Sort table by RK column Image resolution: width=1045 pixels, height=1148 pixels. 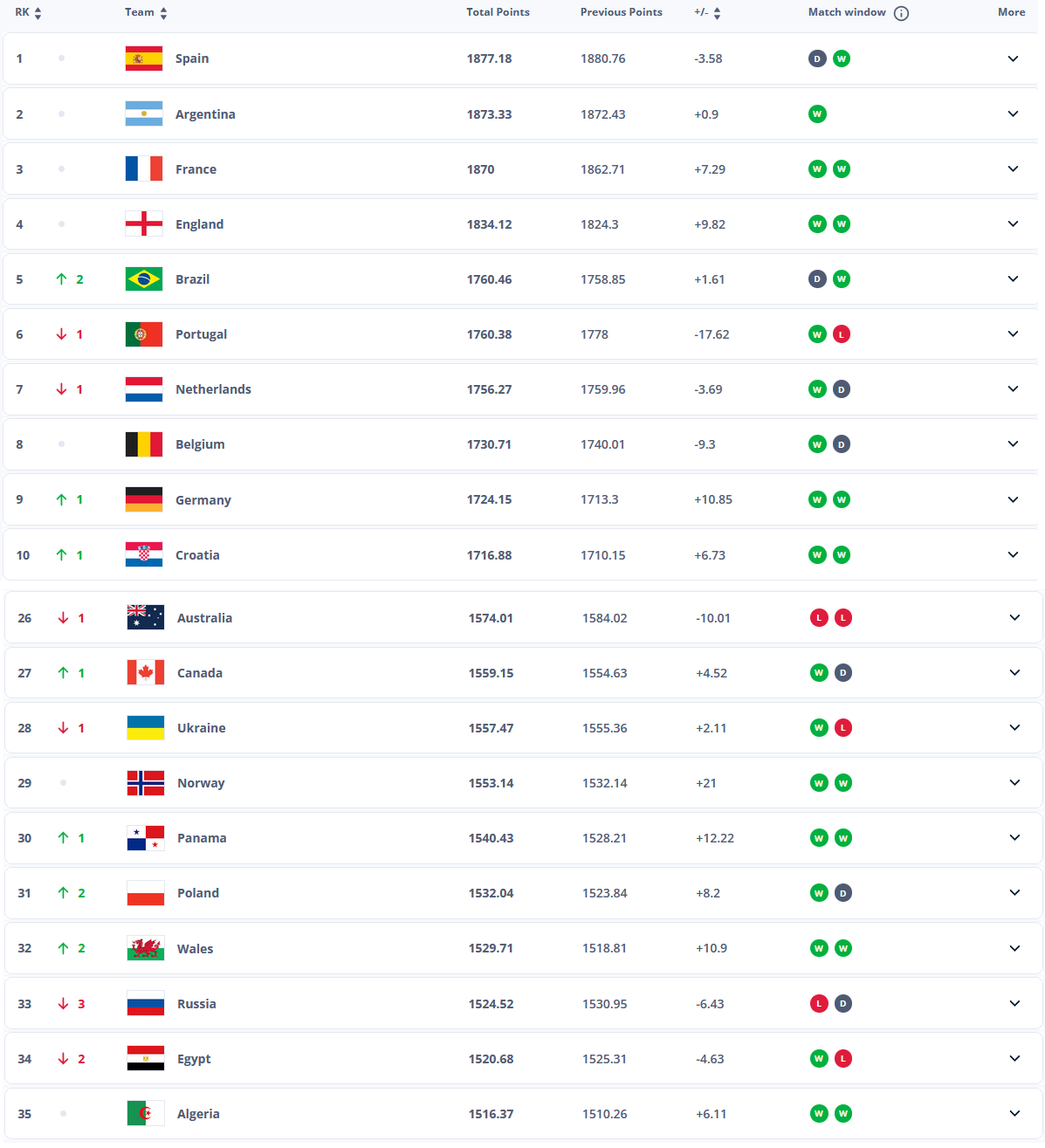click(x=28, y=13)
